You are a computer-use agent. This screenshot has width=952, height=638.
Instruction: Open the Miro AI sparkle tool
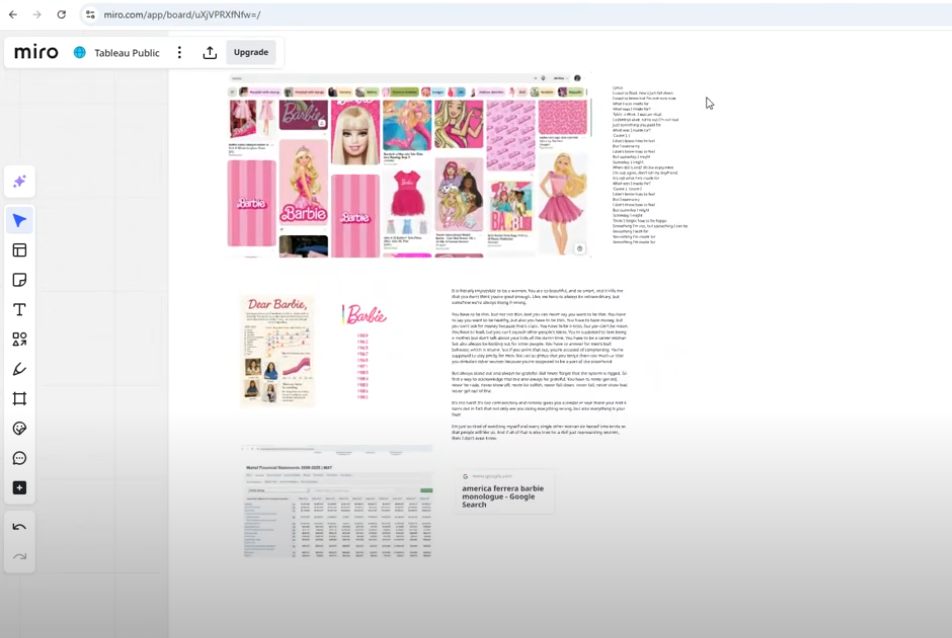[x=19, y=181]
